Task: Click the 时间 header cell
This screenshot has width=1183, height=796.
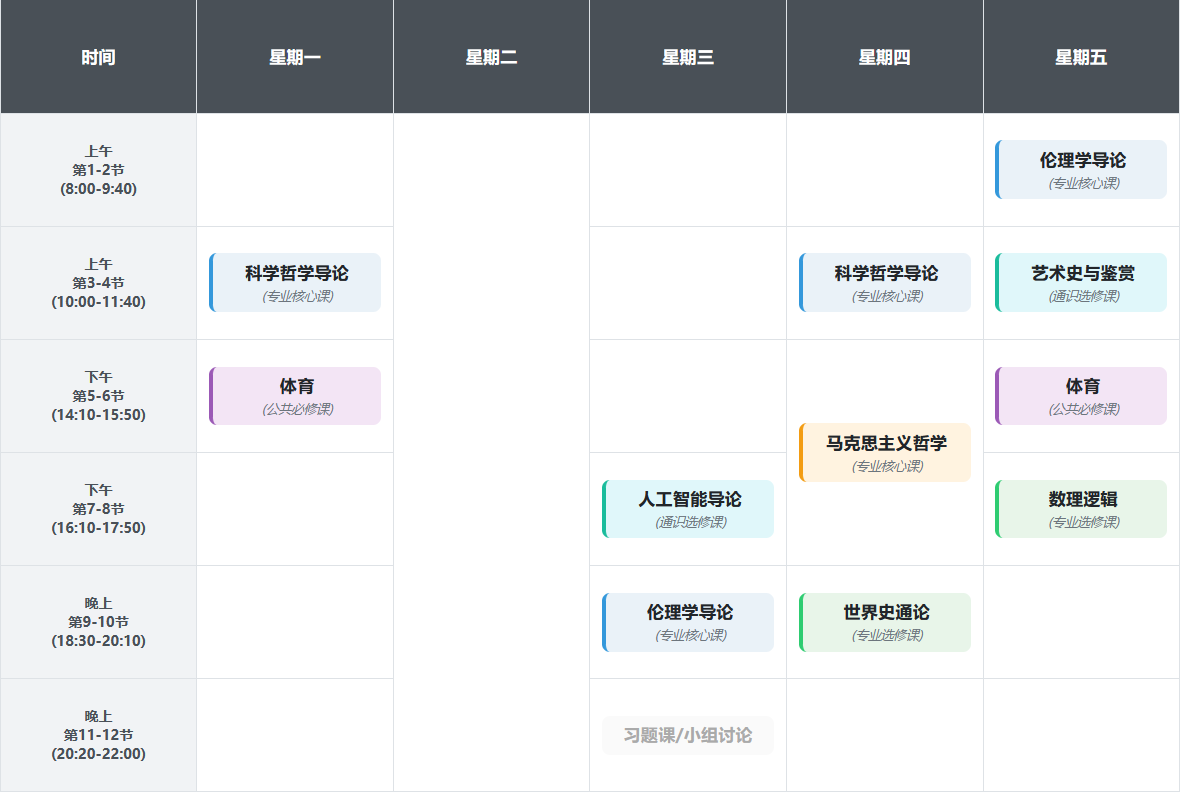Action: point(98,57)
